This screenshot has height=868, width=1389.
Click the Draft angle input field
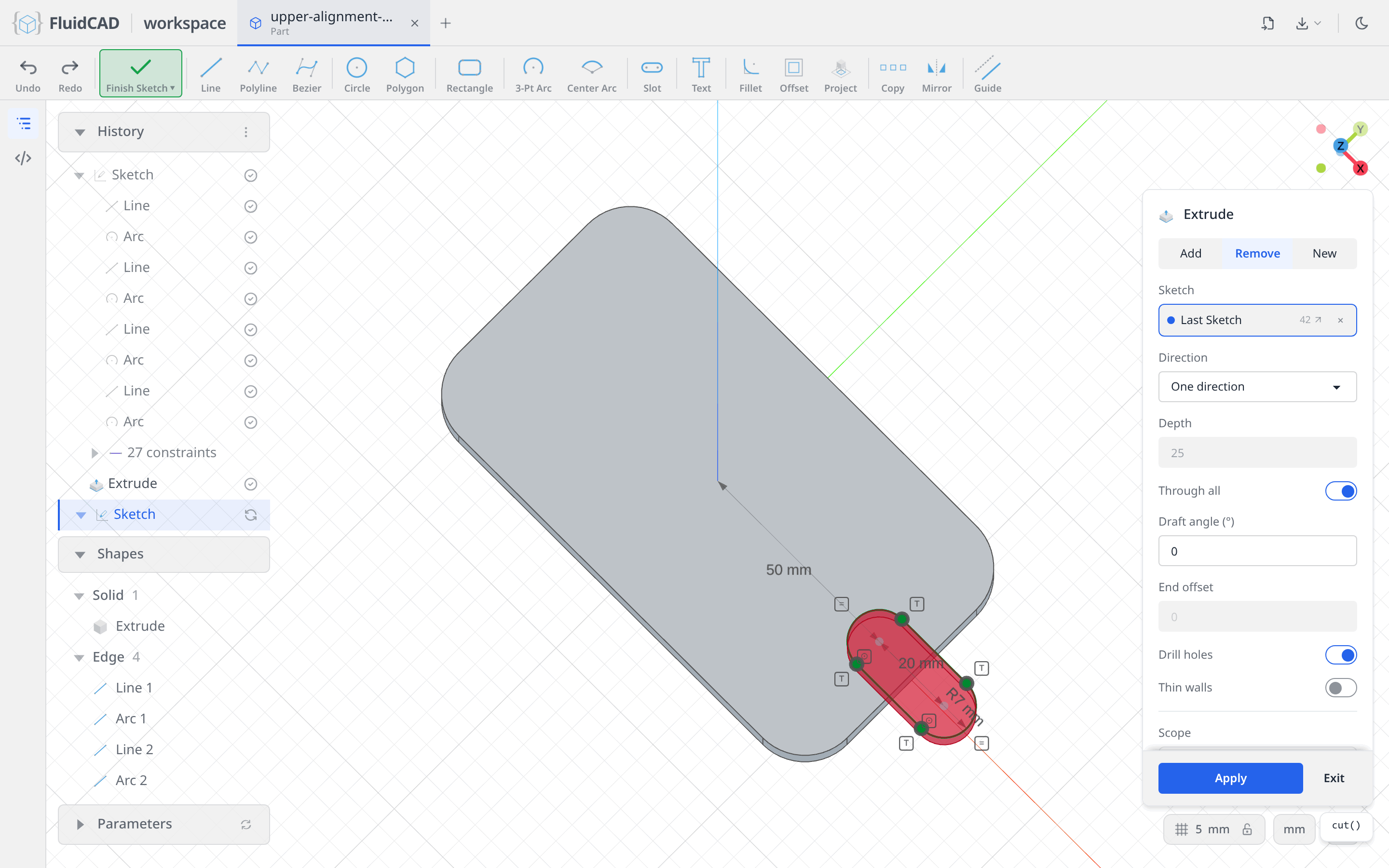(x=1257, y=551)
